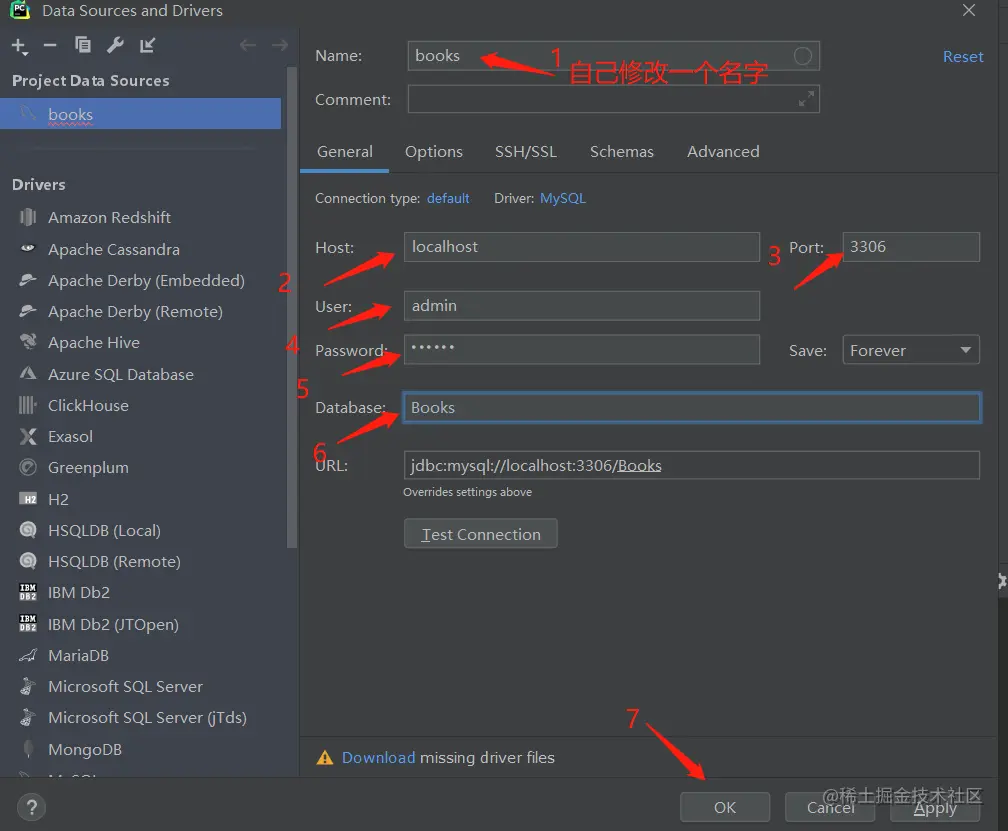Click the Test Connection button
1008x831 pixels.
[x=480, y=534]
